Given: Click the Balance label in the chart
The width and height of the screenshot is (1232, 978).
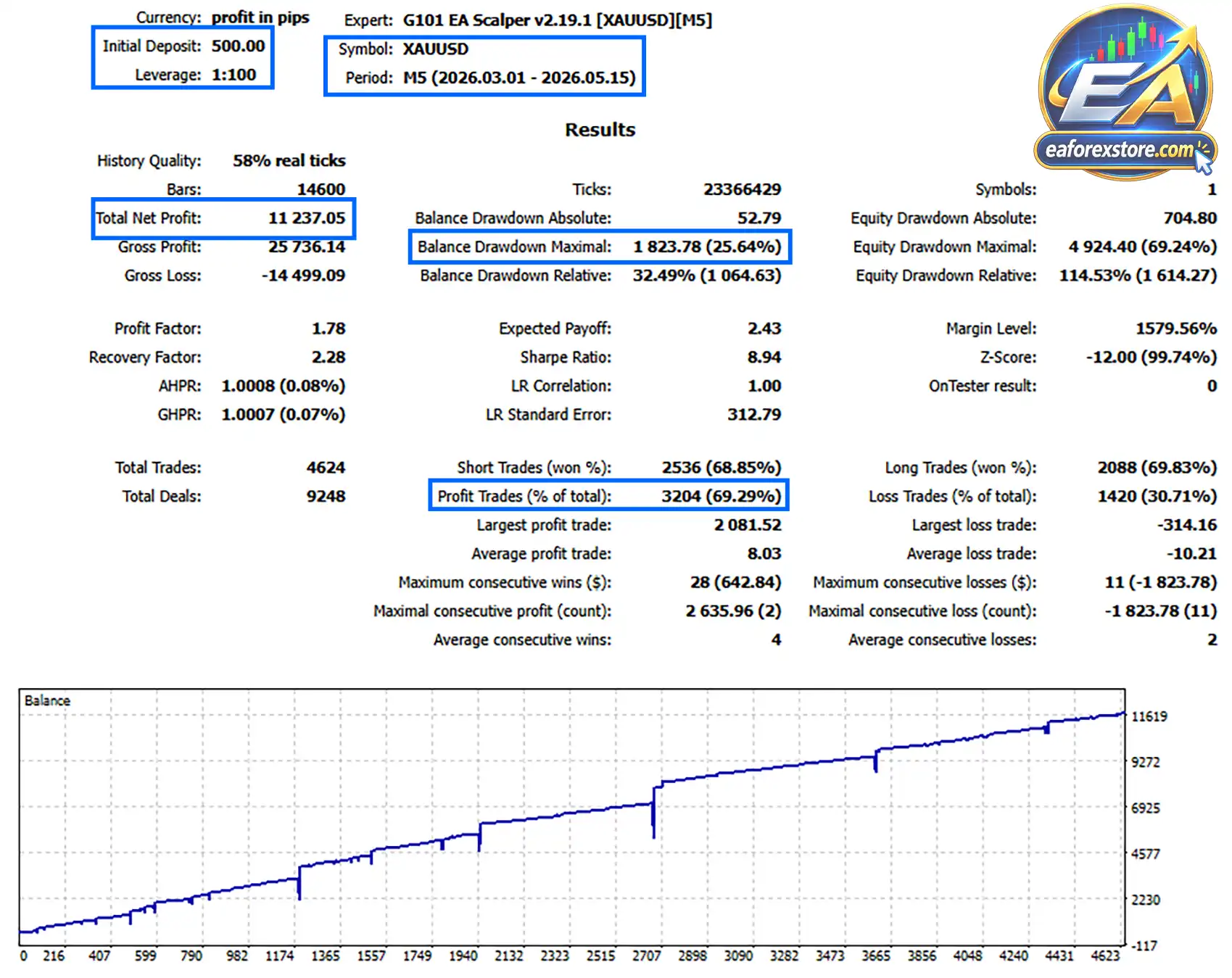Looking at the screenshot, I should [x=47, y=701].
